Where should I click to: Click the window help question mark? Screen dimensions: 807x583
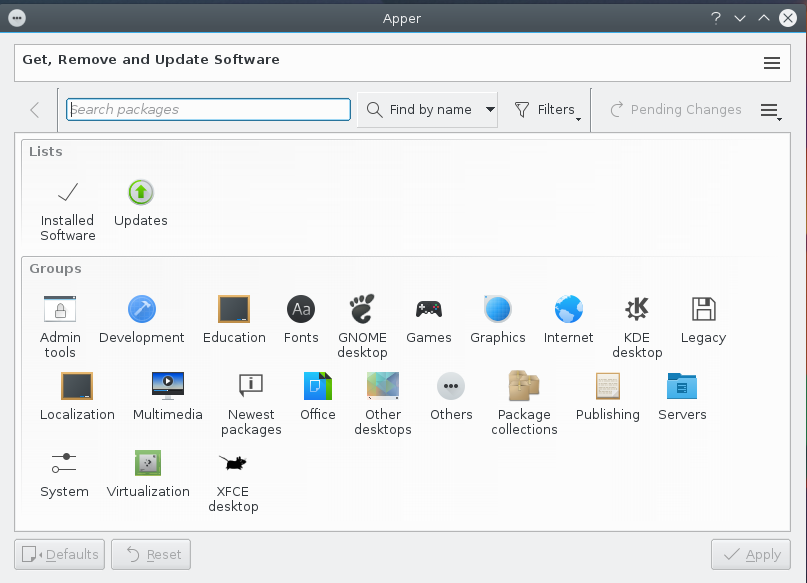point(716,18)
